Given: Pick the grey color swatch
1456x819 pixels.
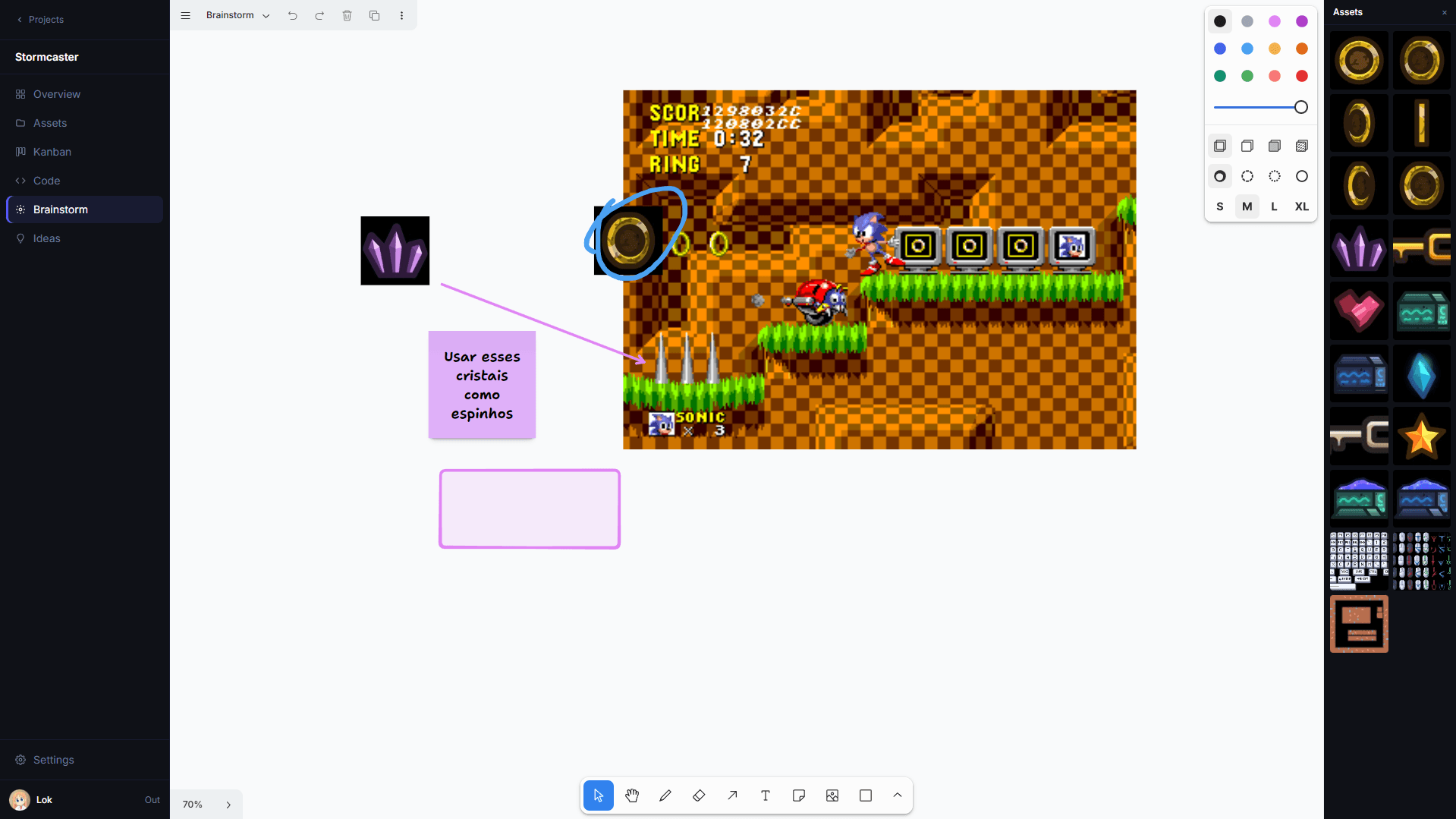Looking at the screenshot, I should (1247, 21).
